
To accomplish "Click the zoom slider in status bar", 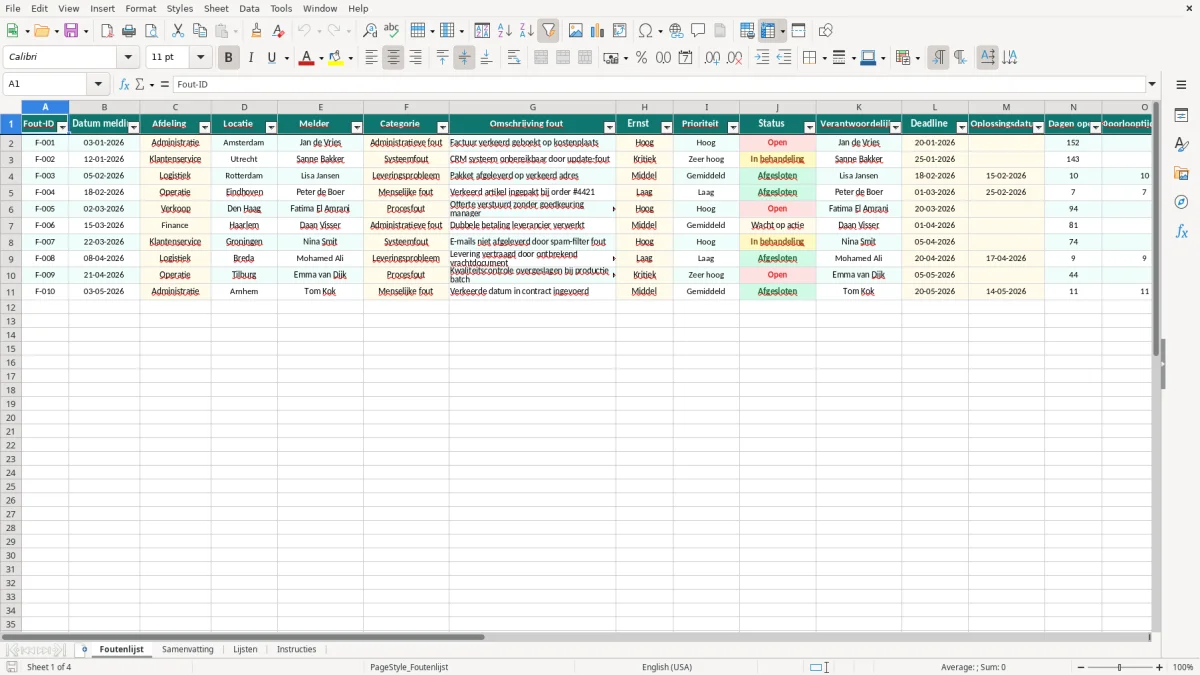I will pyautogui.click(x=1119, y=667).
